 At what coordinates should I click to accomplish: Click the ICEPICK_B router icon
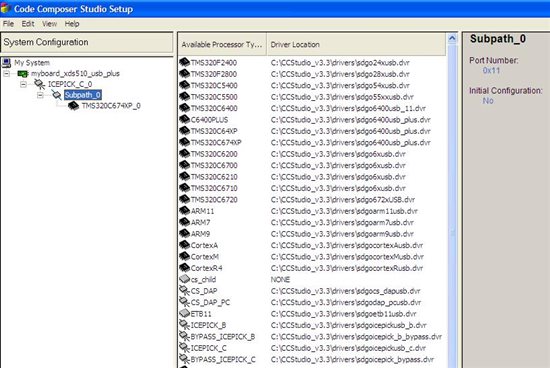click(185, 325)
